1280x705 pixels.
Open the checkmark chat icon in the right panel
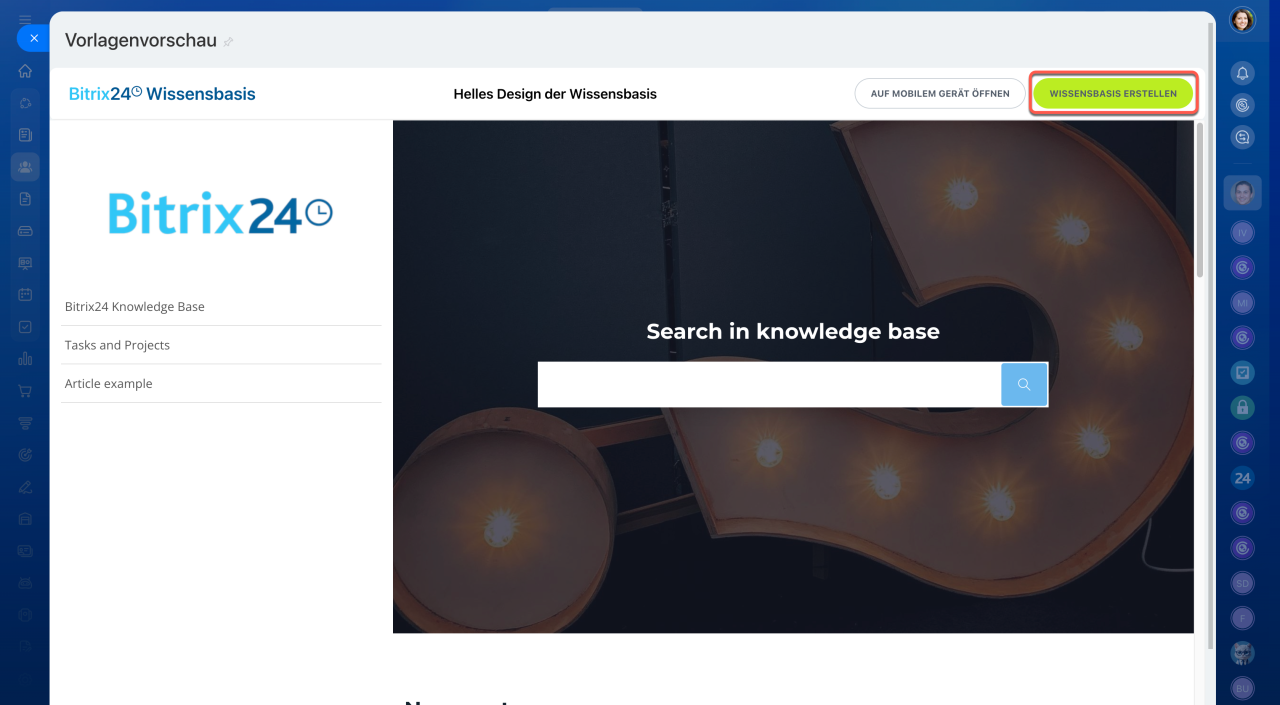tap(1242, 373)
